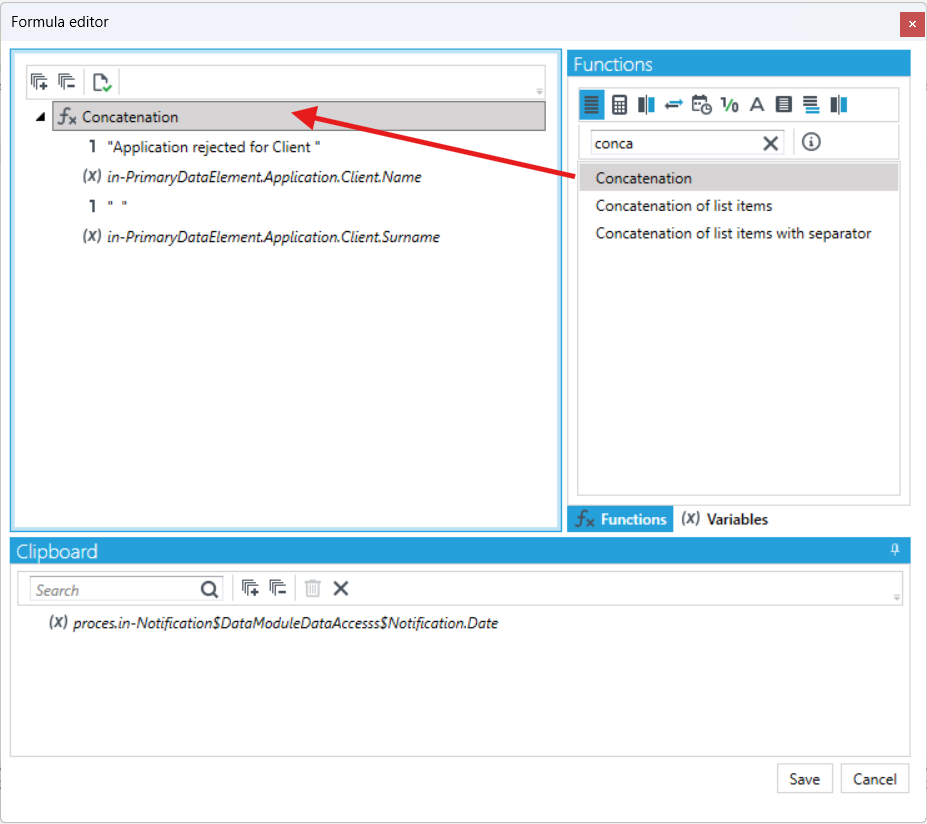This screenshot has width=927, height=824.
Task: Select Concatenation in the functions list
Action: click(738, 178)
